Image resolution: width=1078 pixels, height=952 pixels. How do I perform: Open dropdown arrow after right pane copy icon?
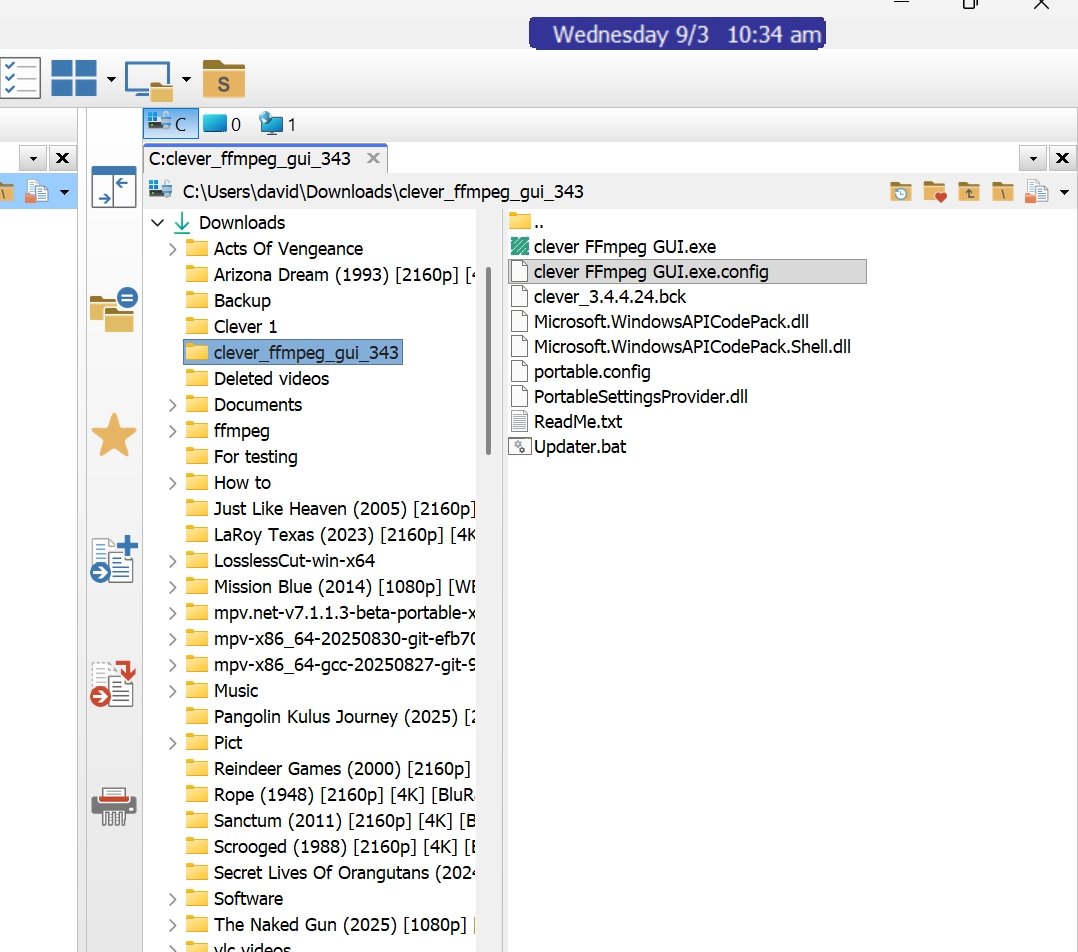coord(1064,192)
